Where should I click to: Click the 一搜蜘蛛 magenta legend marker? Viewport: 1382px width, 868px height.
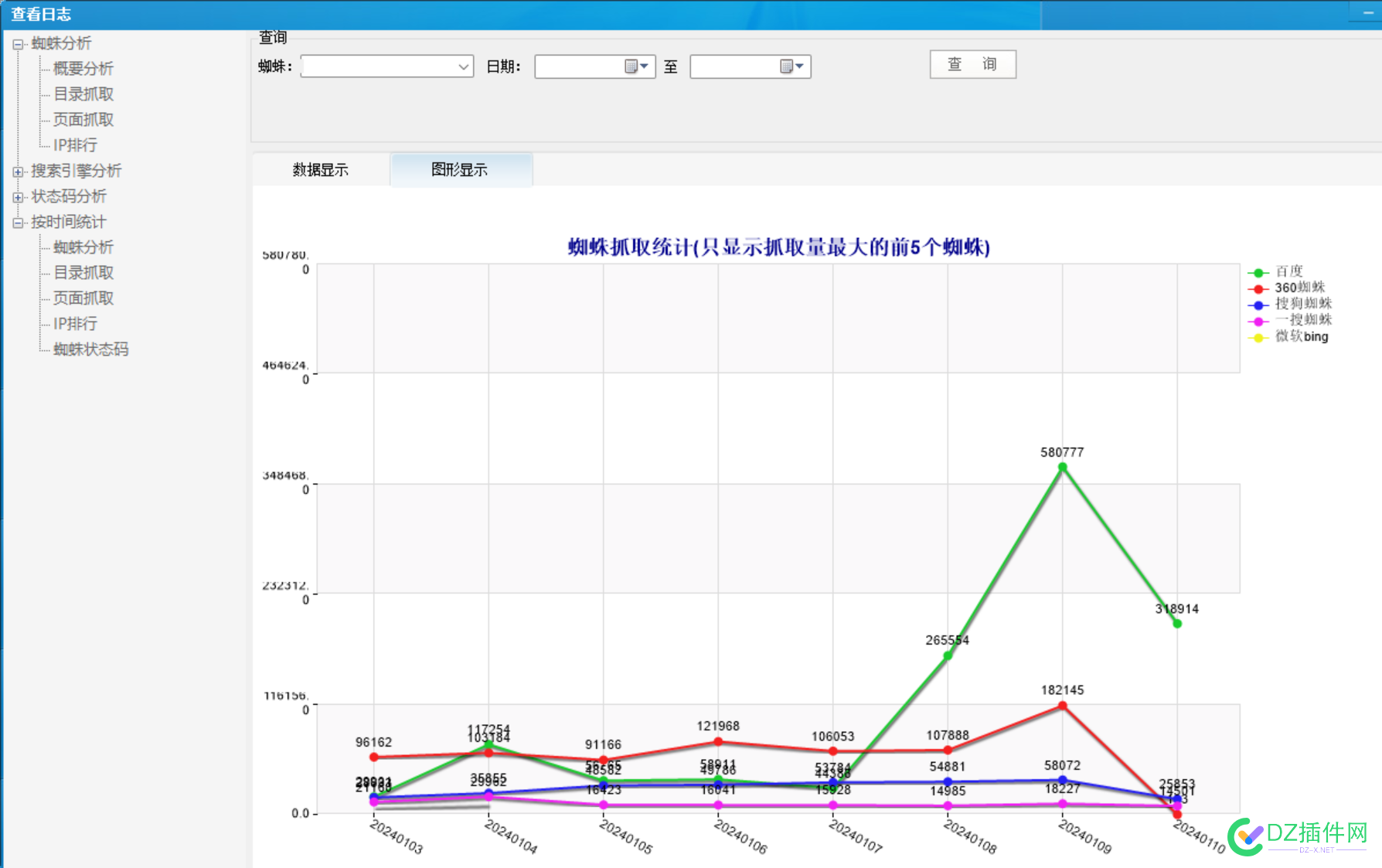click(1258, 322)
